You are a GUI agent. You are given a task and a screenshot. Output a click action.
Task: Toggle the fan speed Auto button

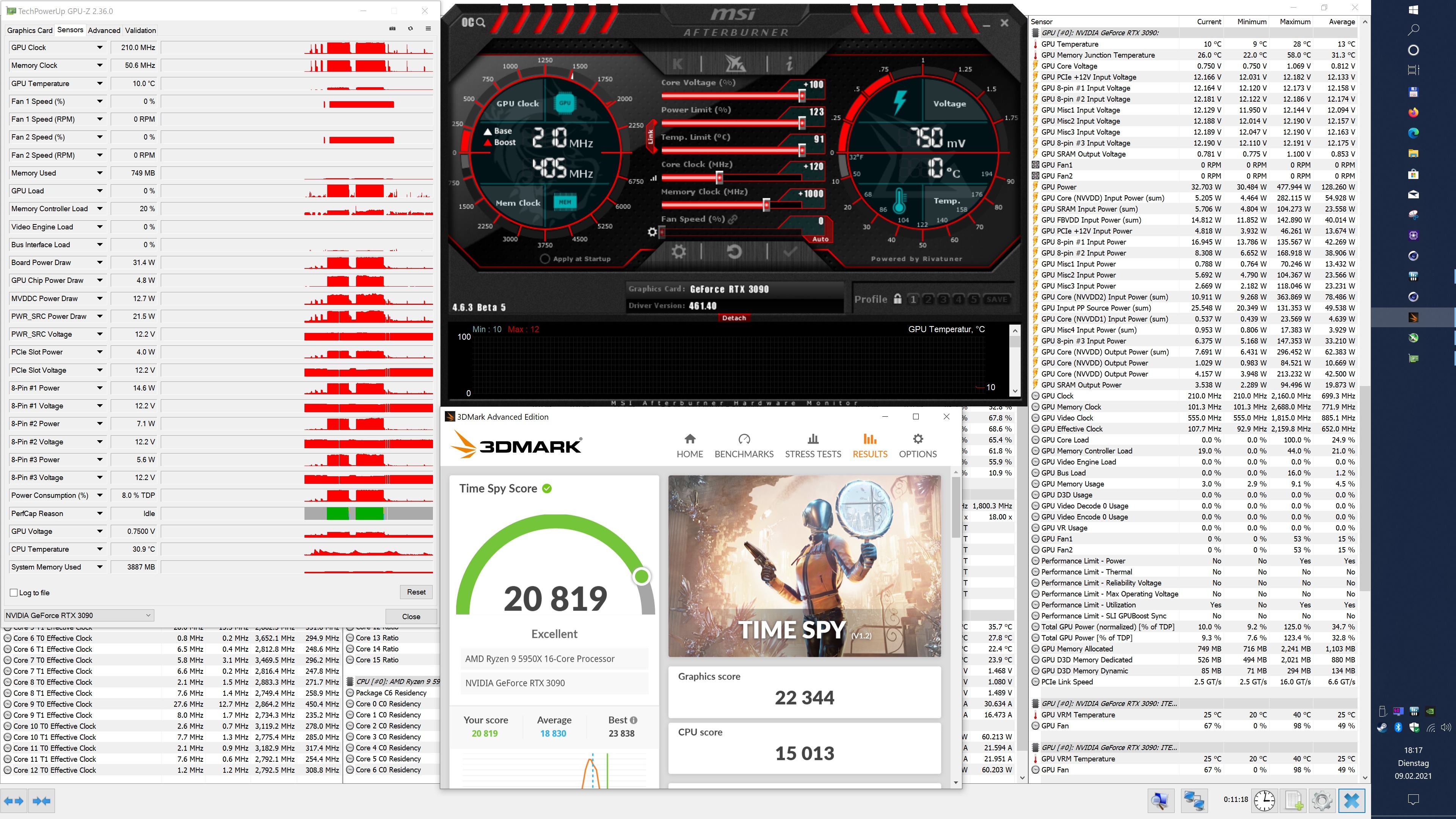(x=820, y=239)
